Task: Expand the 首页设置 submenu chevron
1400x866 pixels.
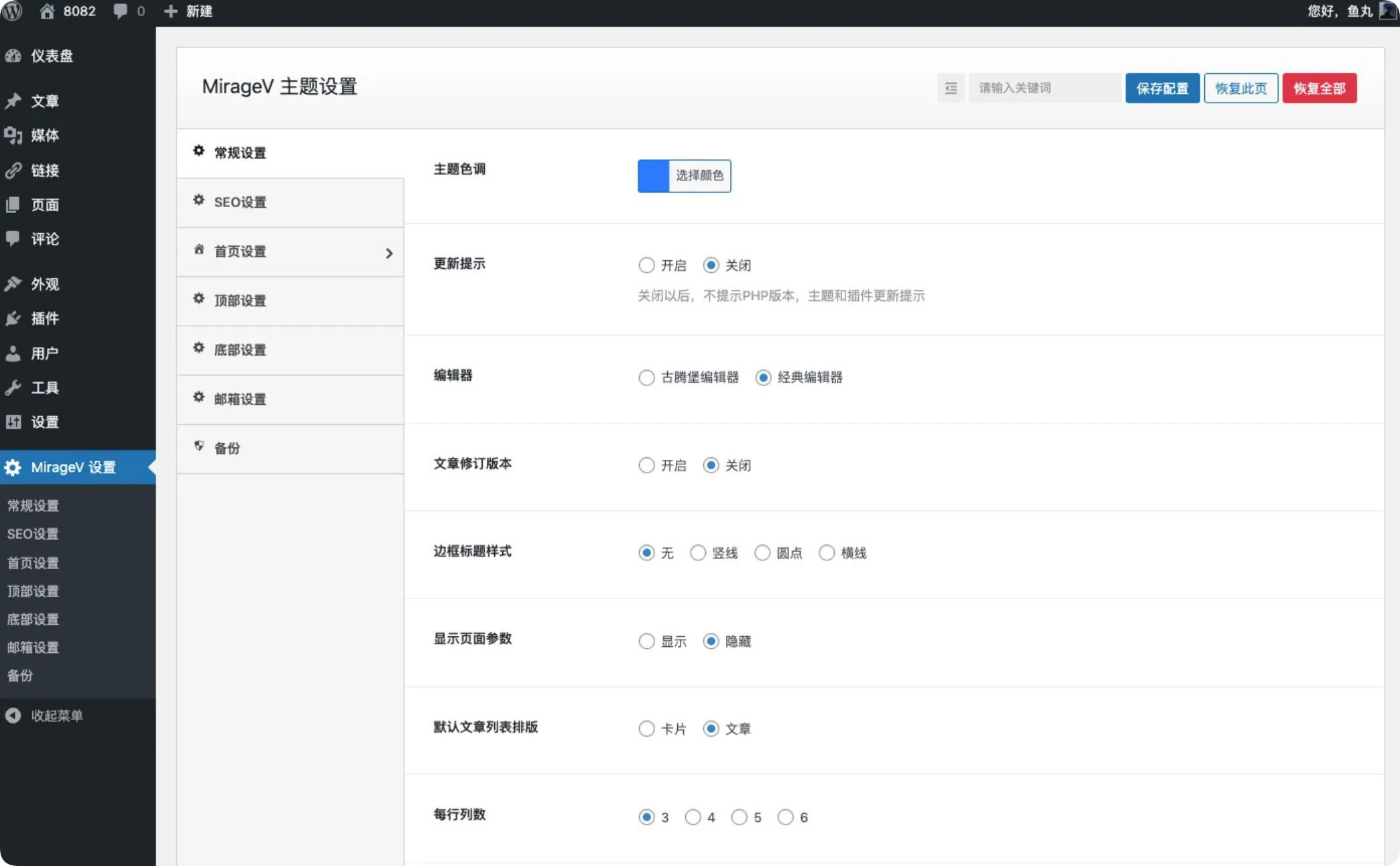Action: [x=389, y=253]
